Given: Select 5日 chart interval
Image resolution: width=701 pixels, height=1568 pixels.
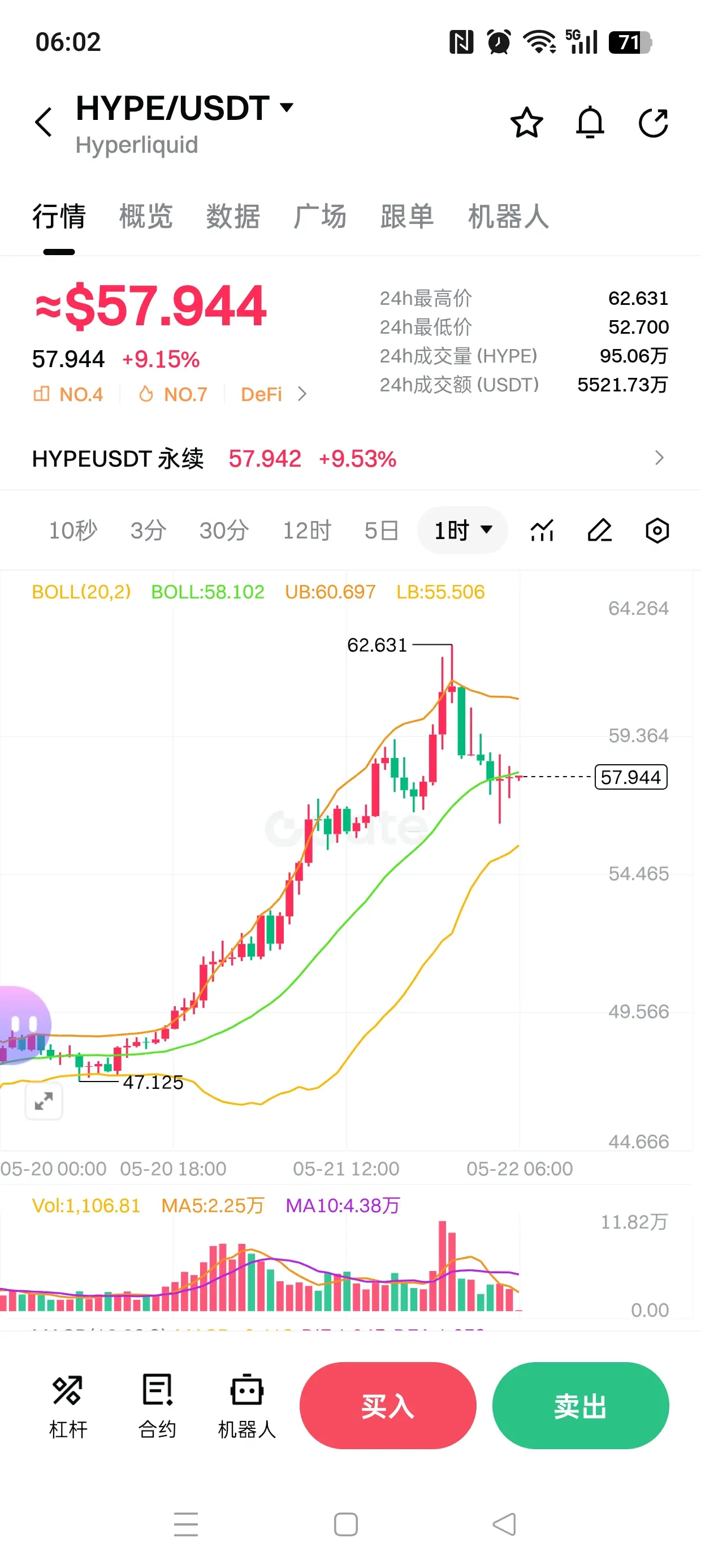Looking at the screenshot, I should tap(382, 530).
